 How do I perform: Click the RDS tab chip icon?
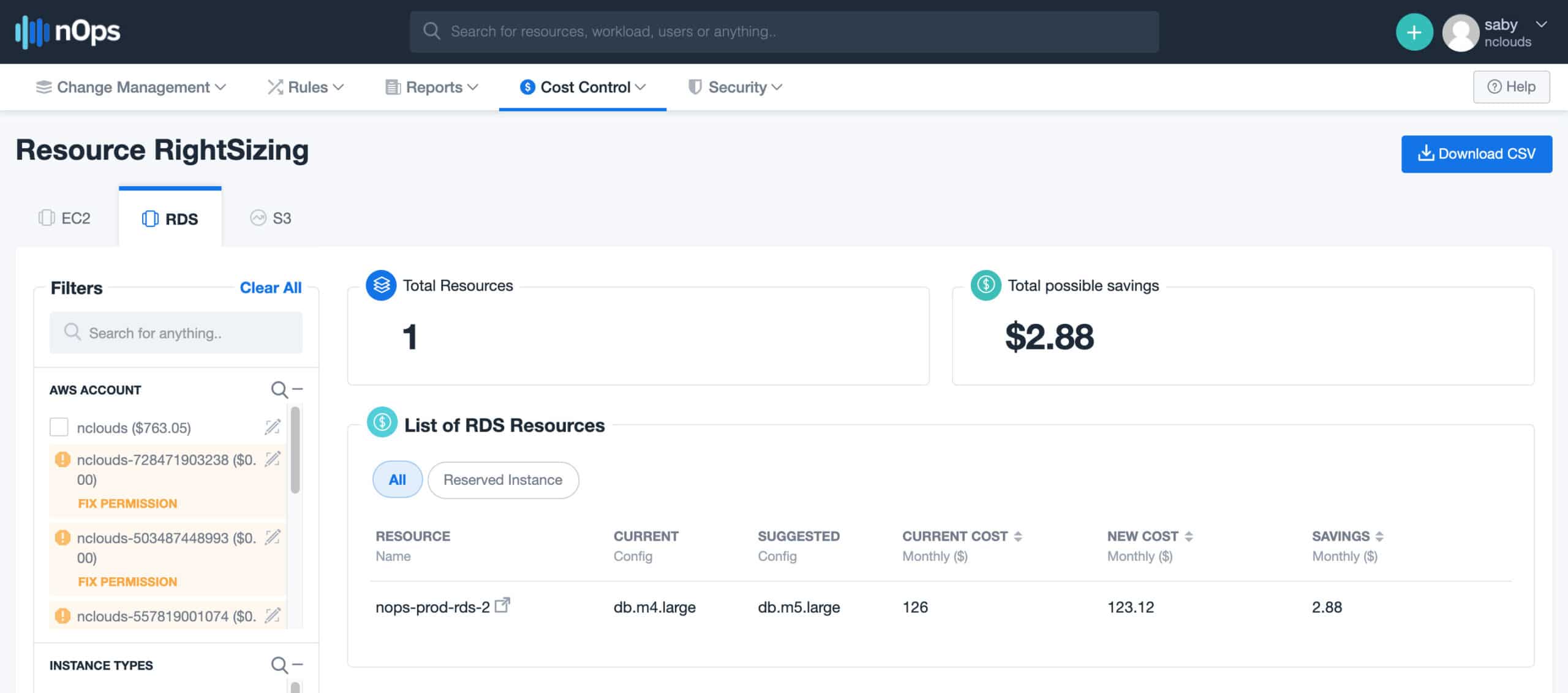tap(150, 219)
